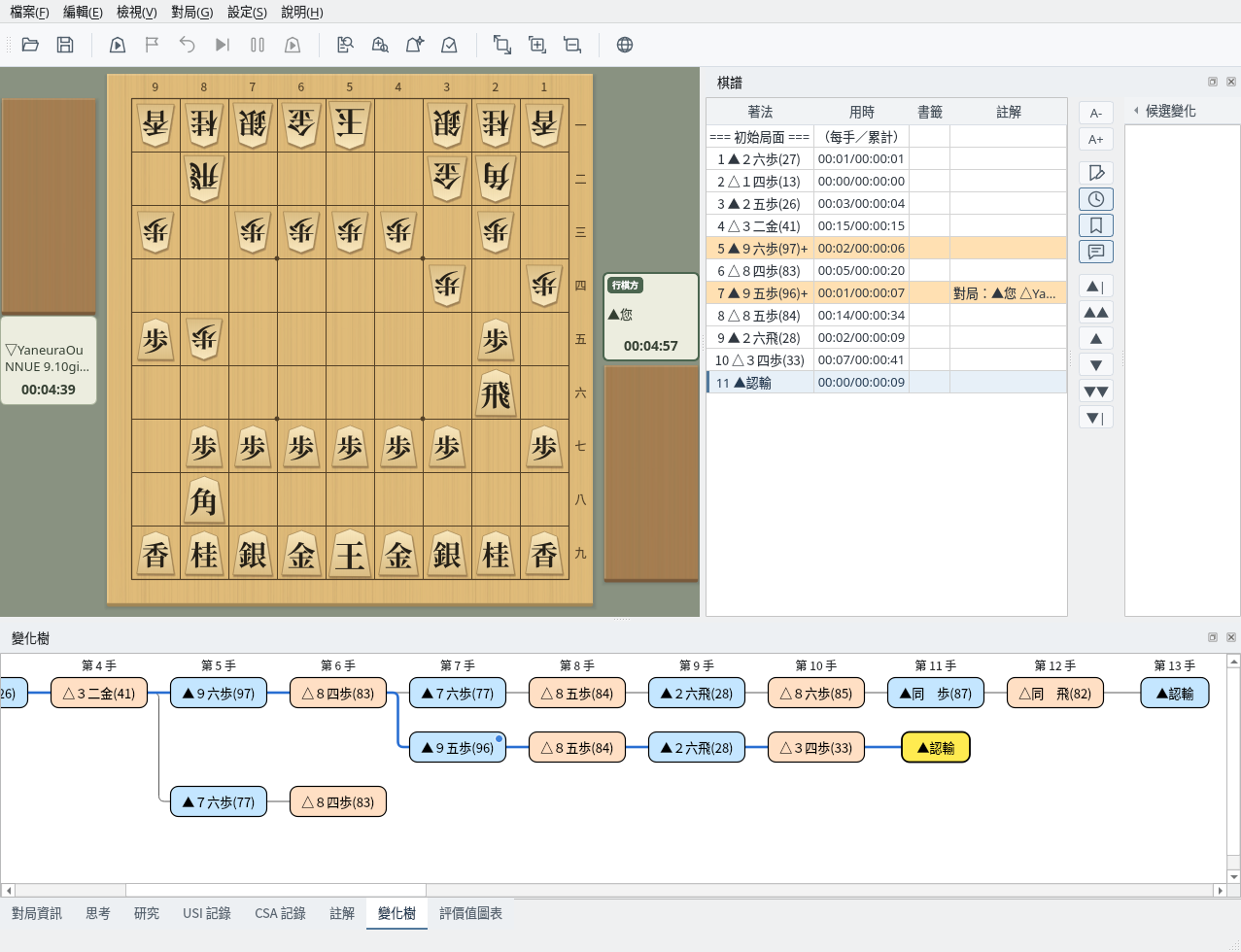Viewport: 1241px width, 952px height.
Task: Step back one move with the up triangle
Action: point(1096,339)
